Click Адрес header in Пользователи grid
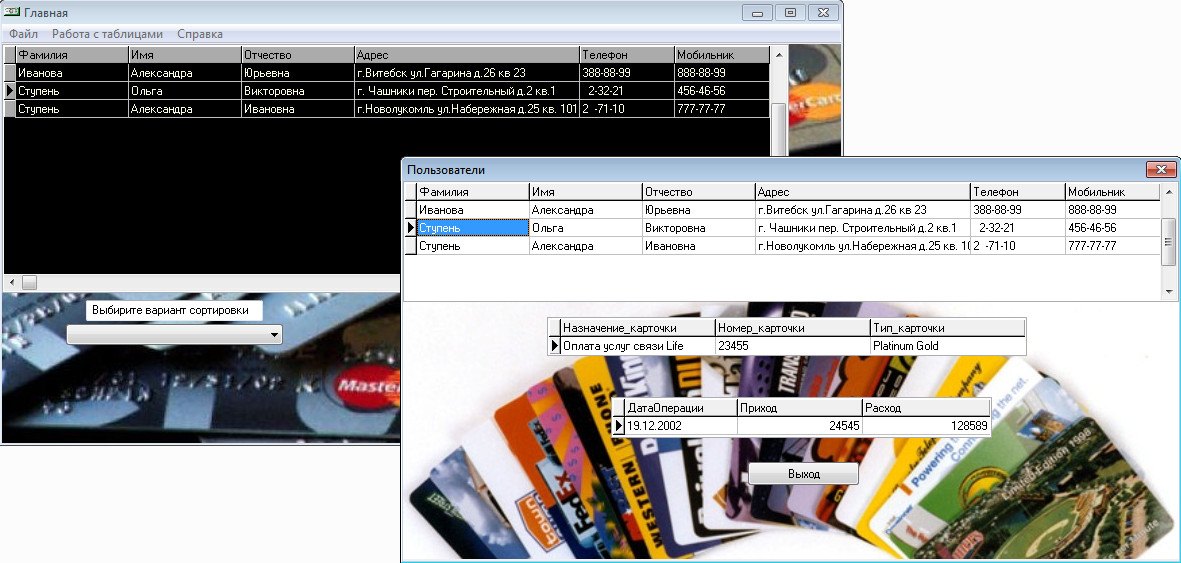Screen dimensions: 1181x563 [863, 192]
